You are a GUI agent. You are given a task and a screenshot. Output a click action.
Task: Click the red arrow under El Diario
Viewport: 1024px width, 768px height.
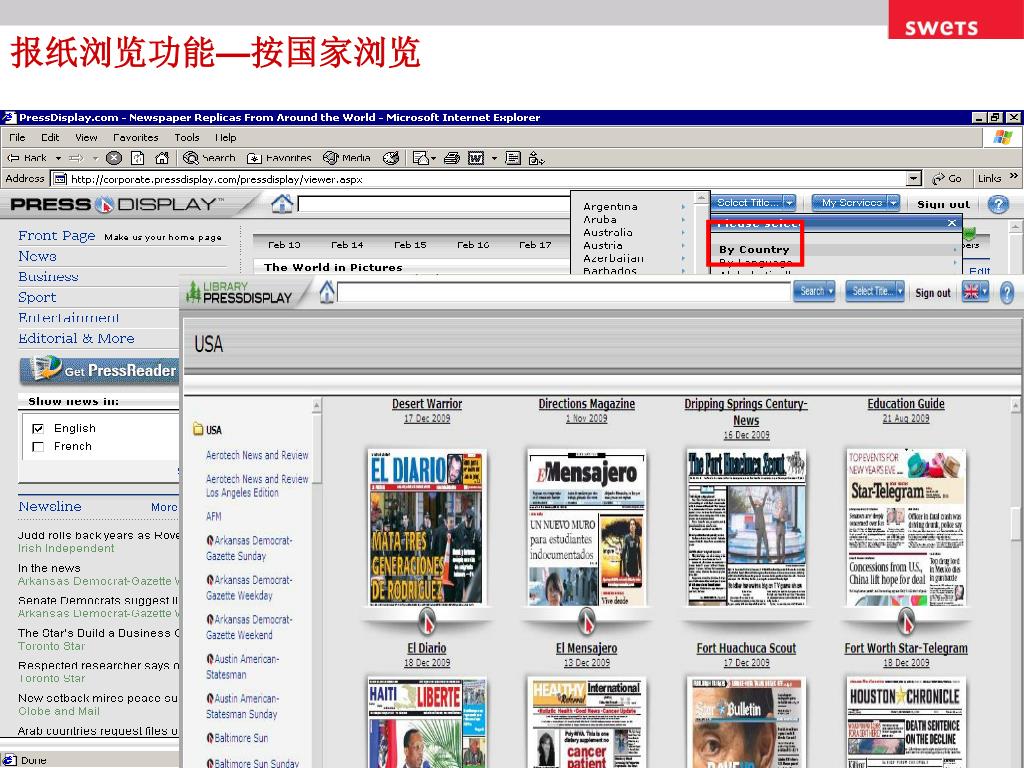426,621
